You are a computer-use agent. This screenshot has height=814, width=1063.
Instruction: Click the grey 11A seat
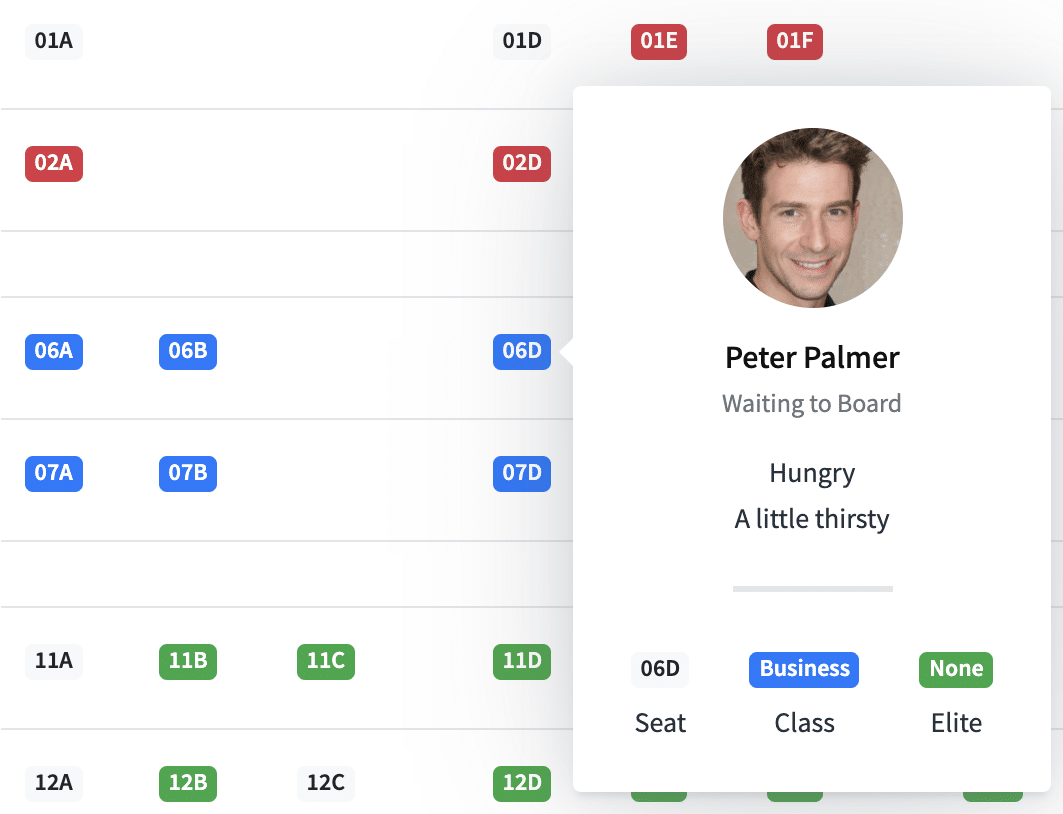coord(53,661)
